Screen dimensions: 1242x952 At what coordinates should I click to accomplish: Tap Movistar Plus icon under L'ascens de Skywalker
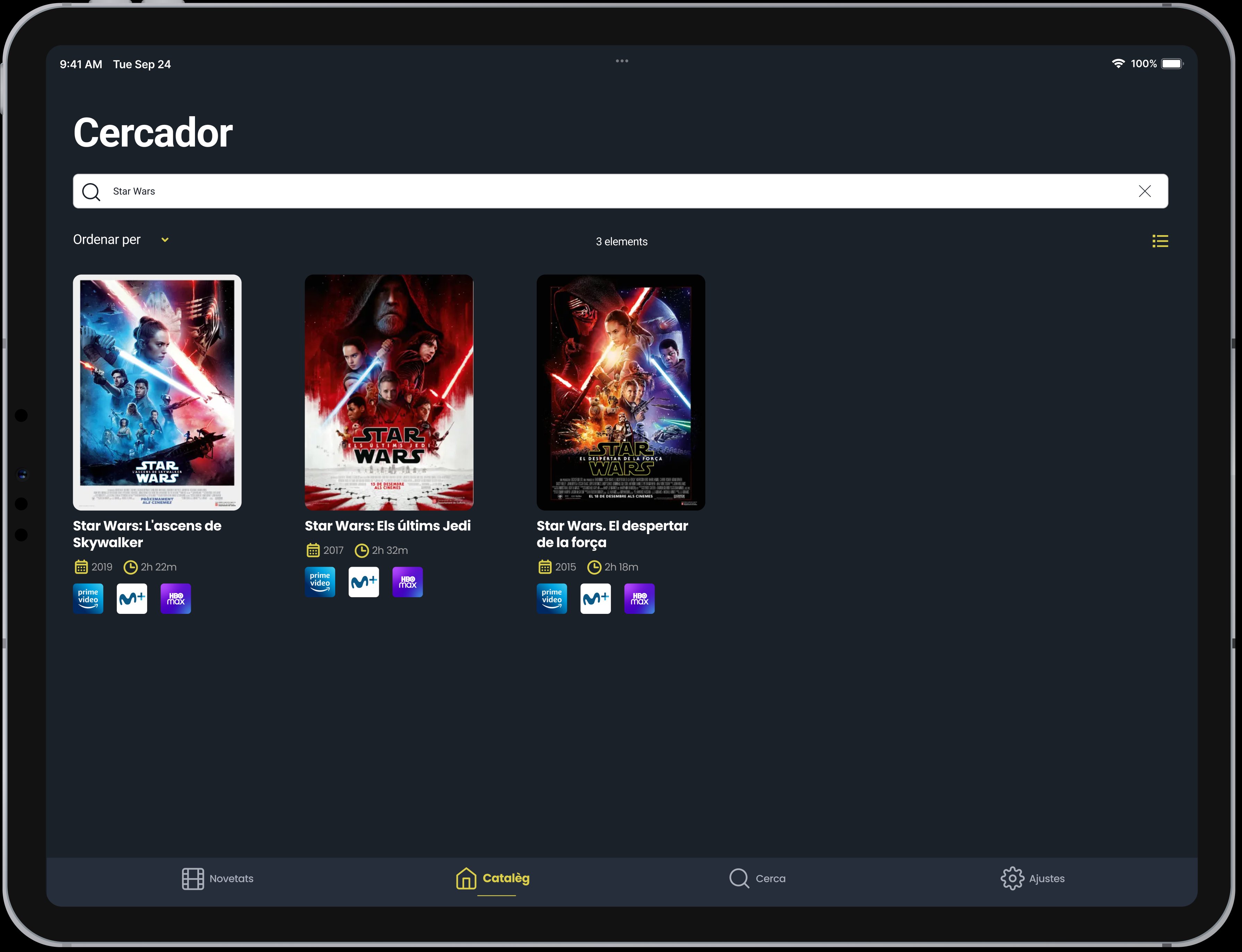click(x=132, y=598)
